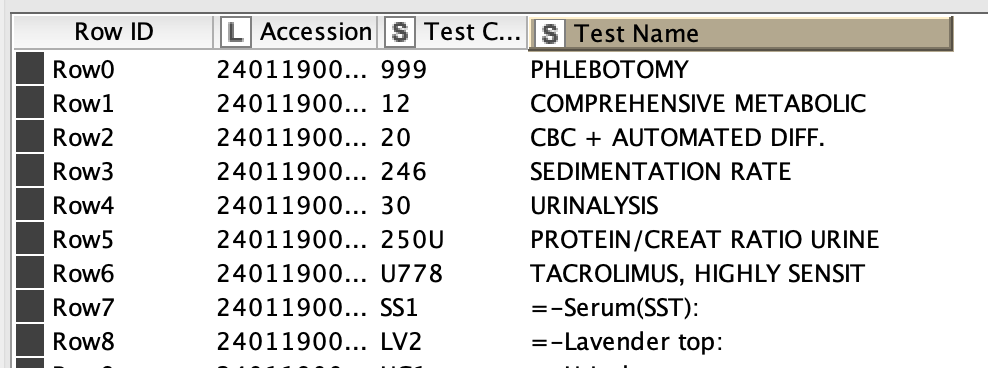Viewport: 988px width, 368px height.
Task: Select the dark square marker of Row8
Action: coord(30,341)
